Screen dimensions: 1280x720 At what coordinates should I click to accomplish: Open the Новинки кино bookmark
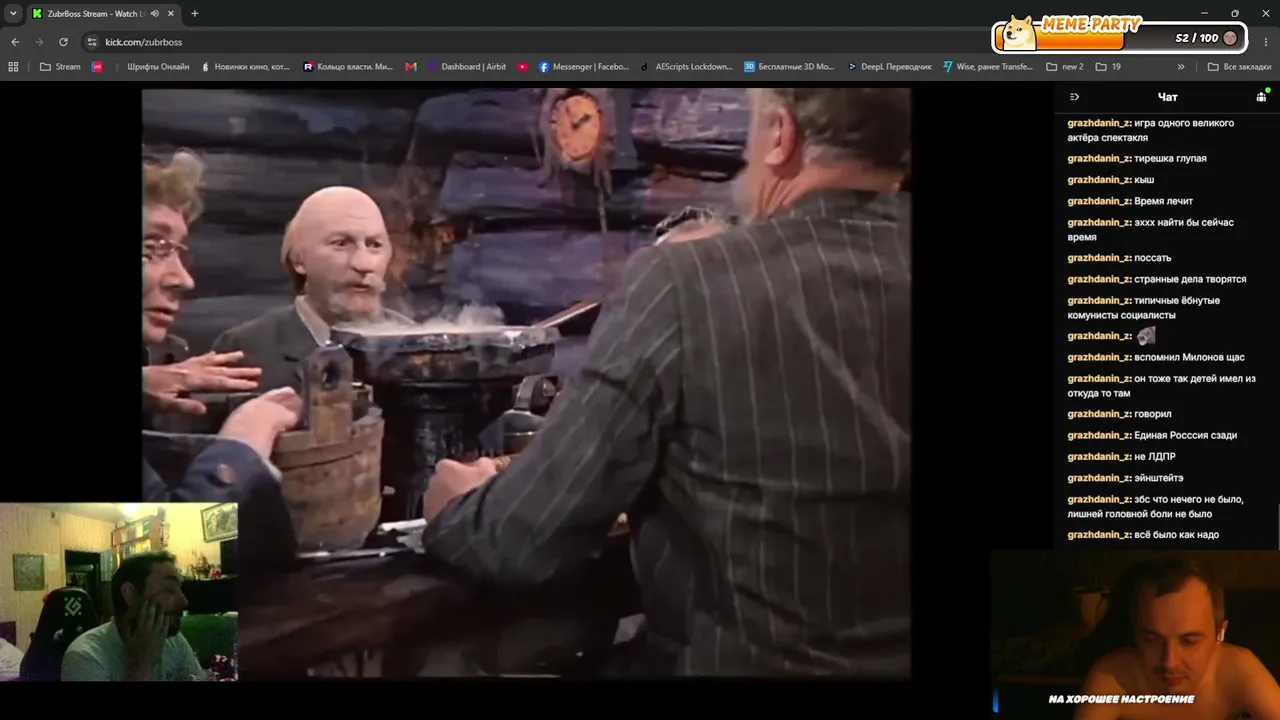tap(245, 67)
